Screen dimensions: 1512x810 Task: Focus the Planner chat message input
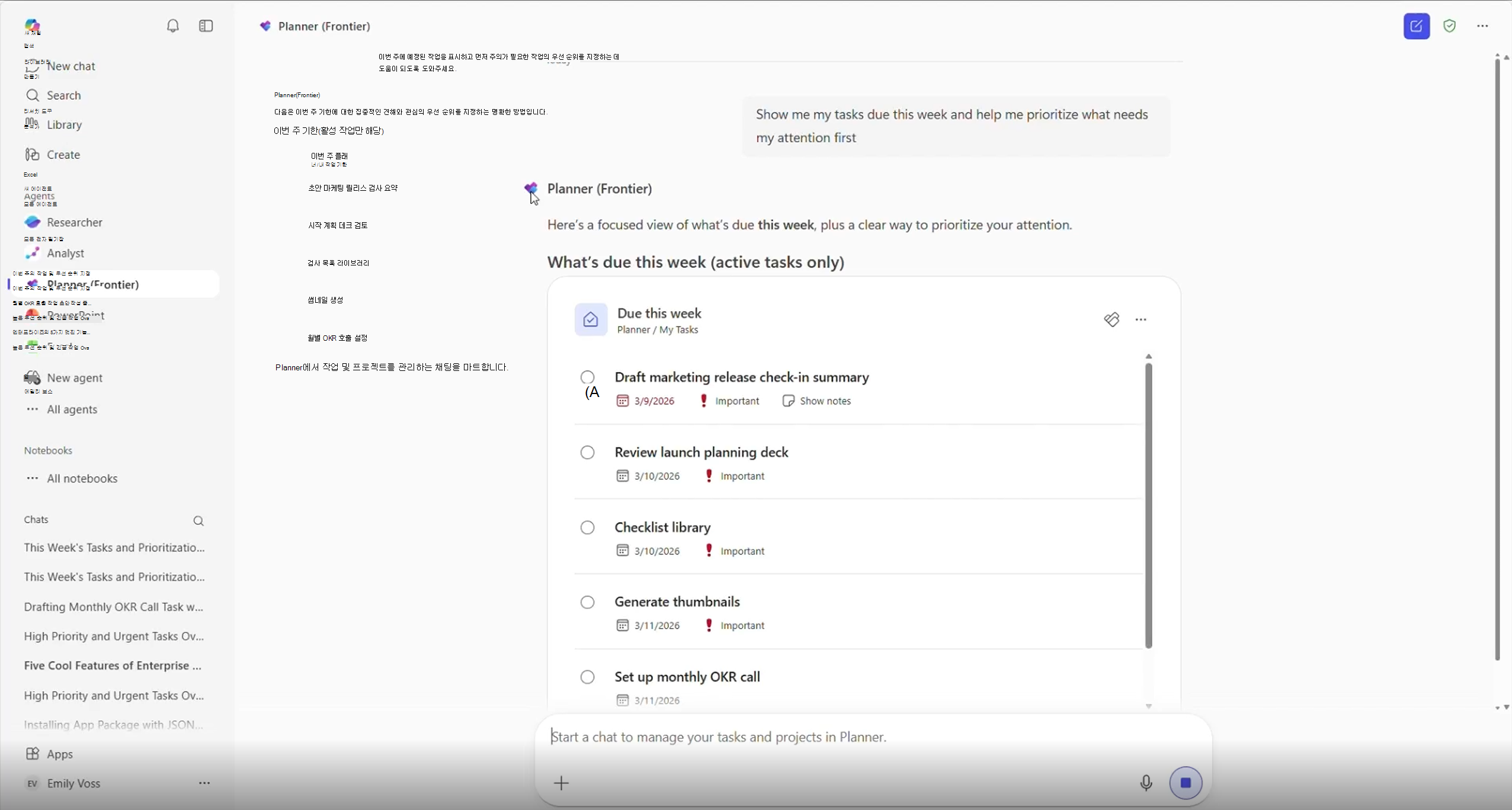pos(873,737)
